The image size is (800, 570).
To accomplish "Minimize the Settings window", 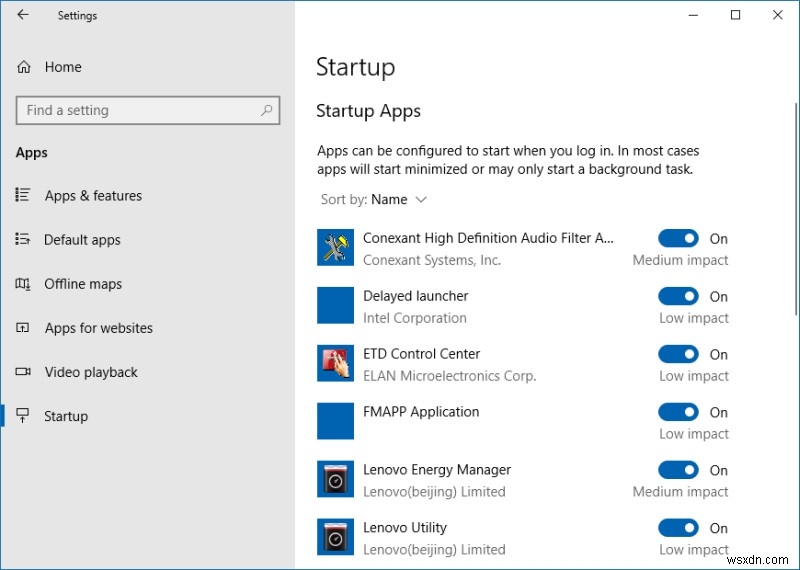I will (693, 15).
